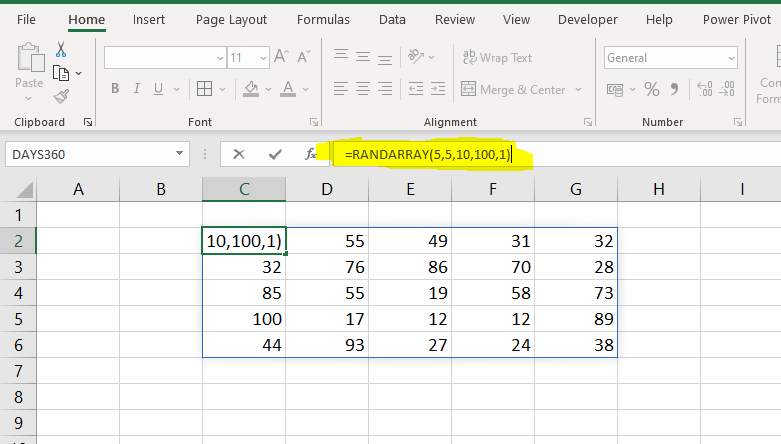The image size is (781, 444).
Task: Toggle Underline formatting
Action: [158, 89]
